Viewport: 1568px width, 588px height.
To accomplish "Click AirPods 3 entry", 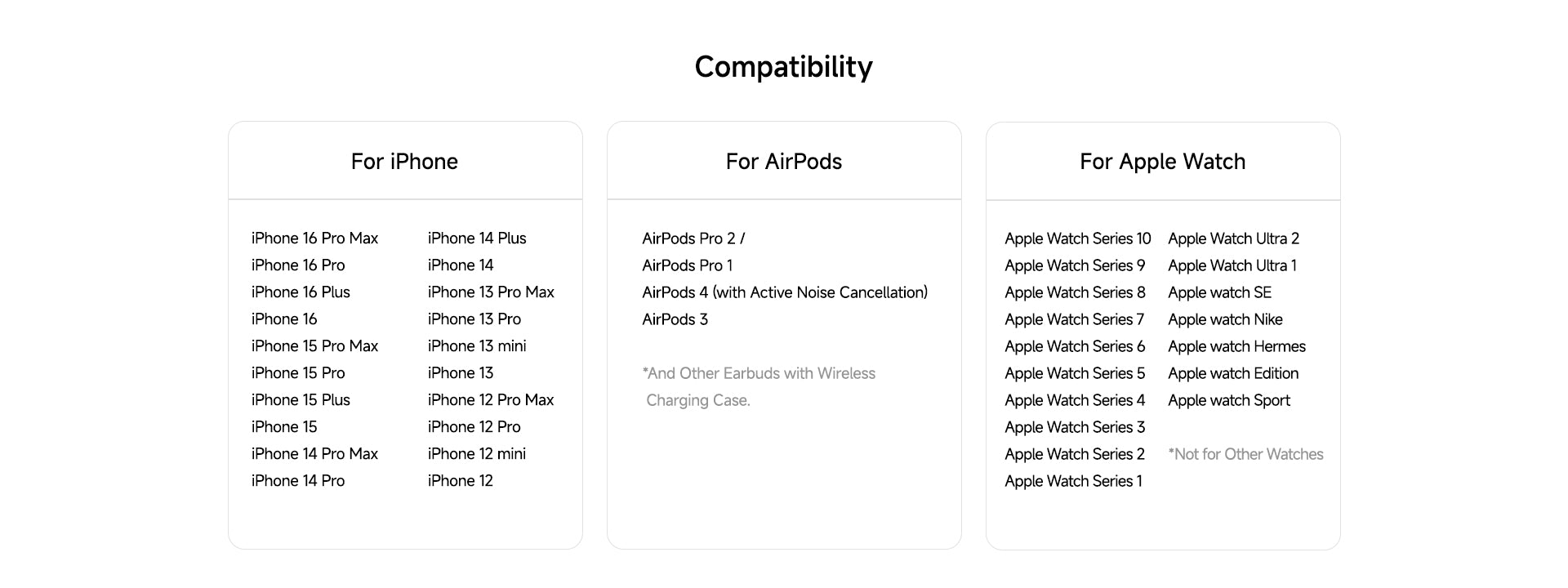I will coord(675,319).
